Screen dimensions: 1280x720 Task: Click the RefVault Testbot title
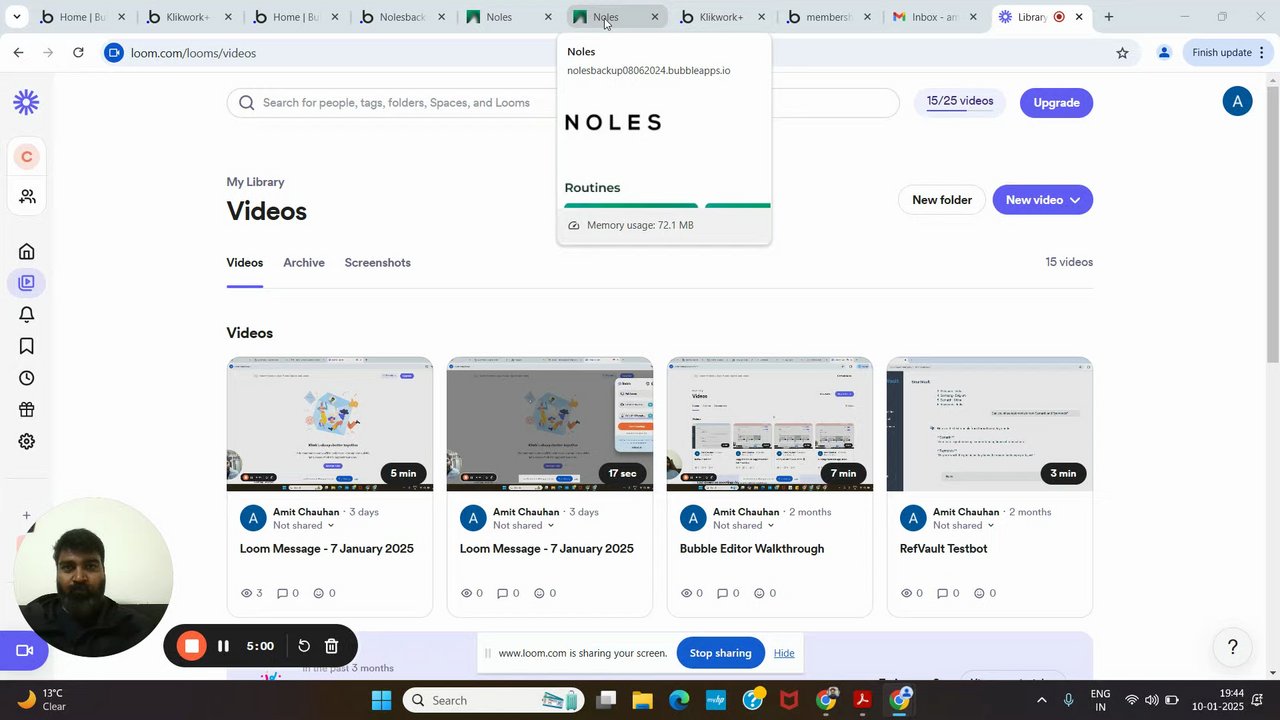pos(943,549)
